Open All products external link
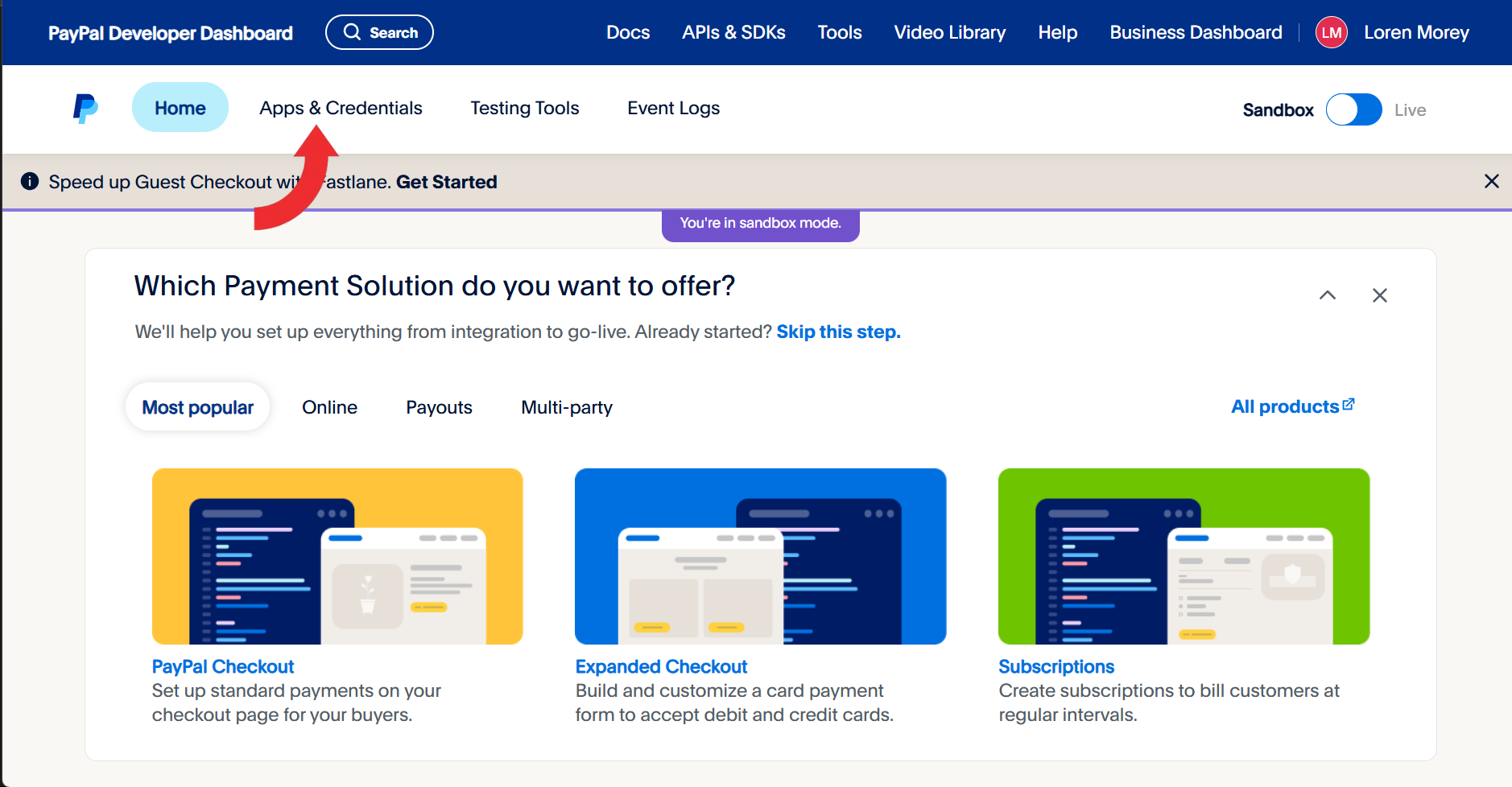1512x787 pixels. pos(1292,406)
